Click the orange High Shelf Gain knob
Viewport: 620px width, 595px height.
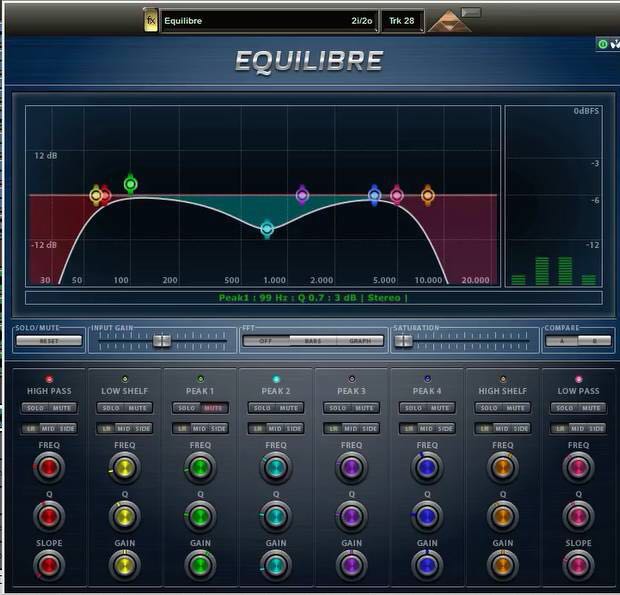(x=503, y=565)
